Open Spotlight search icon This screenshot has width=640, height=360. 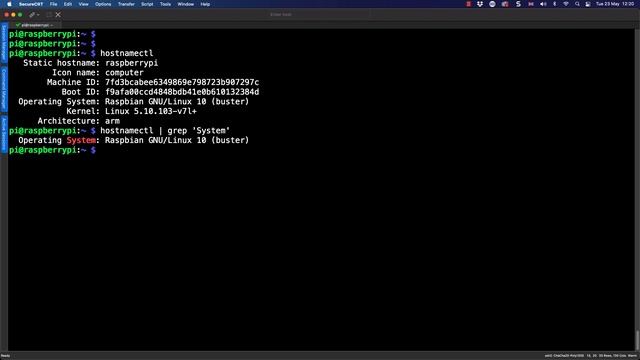coord(577,4)
